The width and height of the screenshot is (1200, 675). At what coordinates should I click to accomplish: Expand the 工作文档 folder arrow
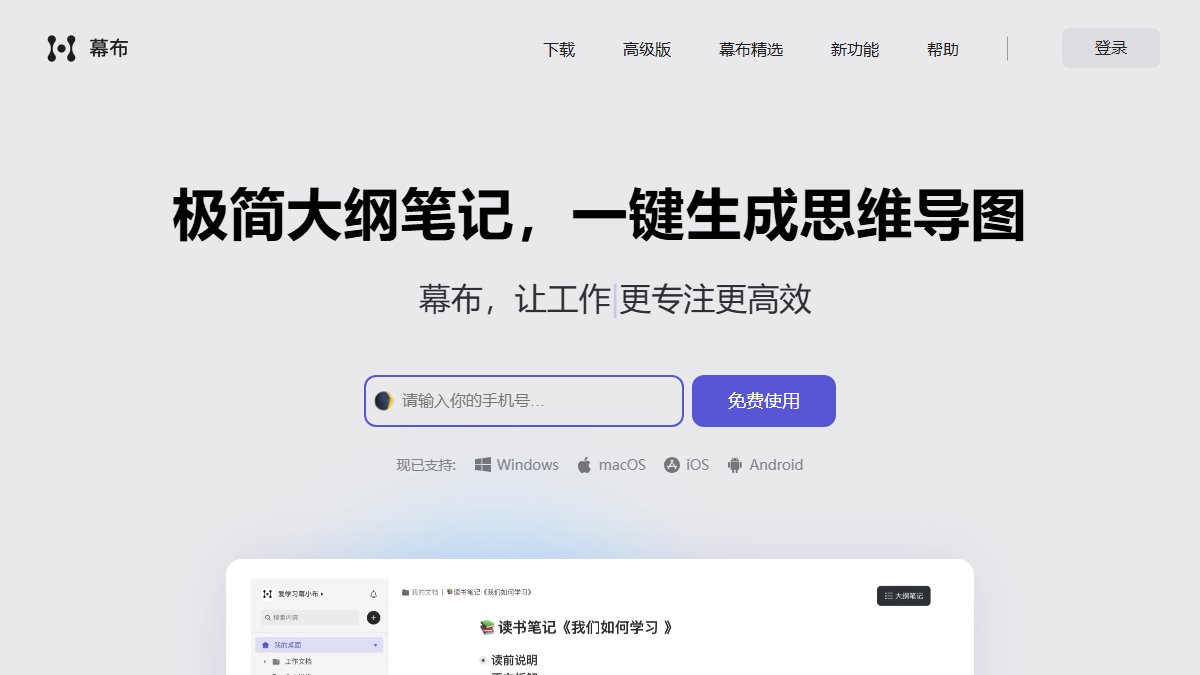[x=265, y=662]
